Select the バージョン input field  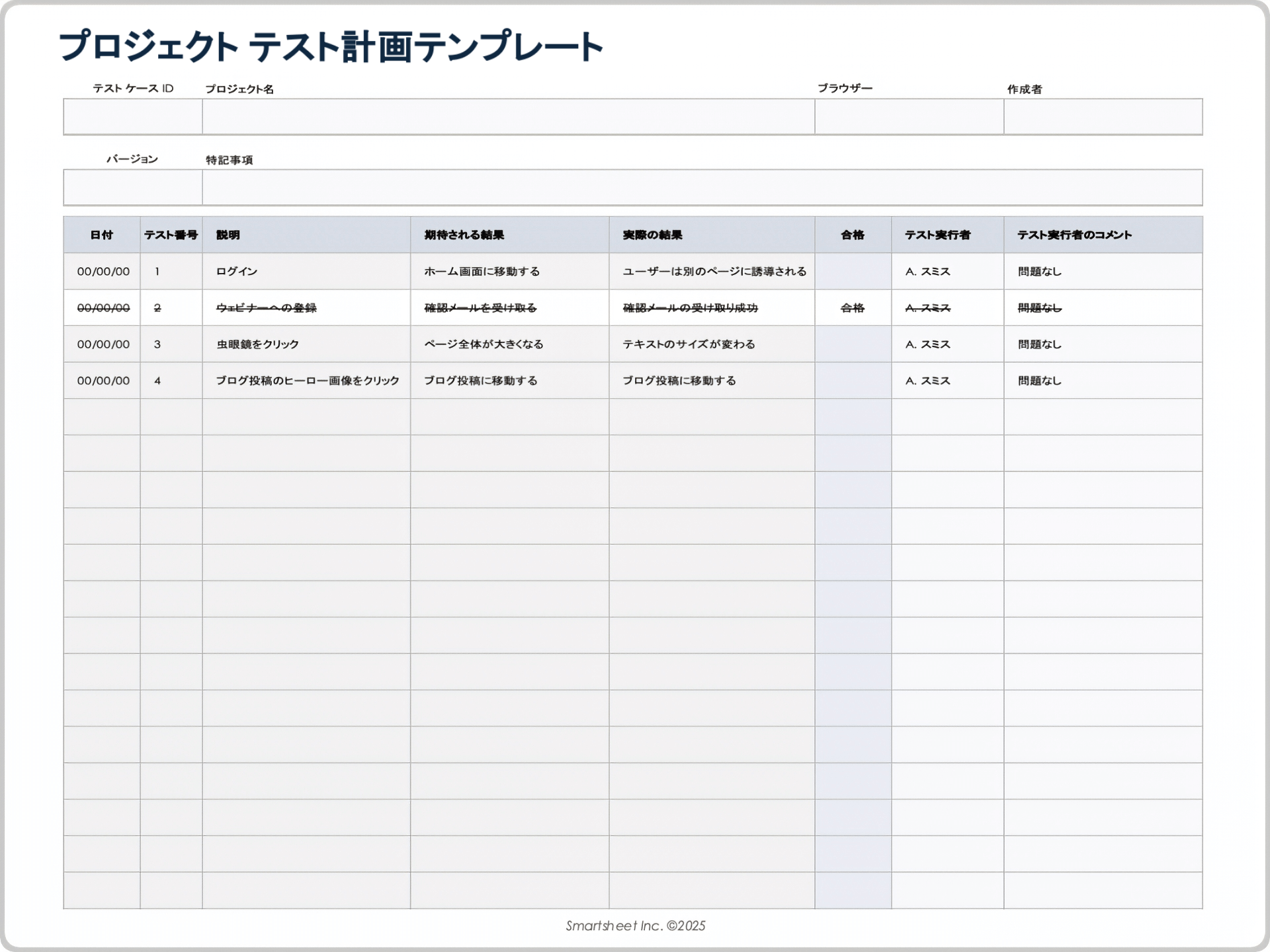pyautogui.click(x=130, y=188)
